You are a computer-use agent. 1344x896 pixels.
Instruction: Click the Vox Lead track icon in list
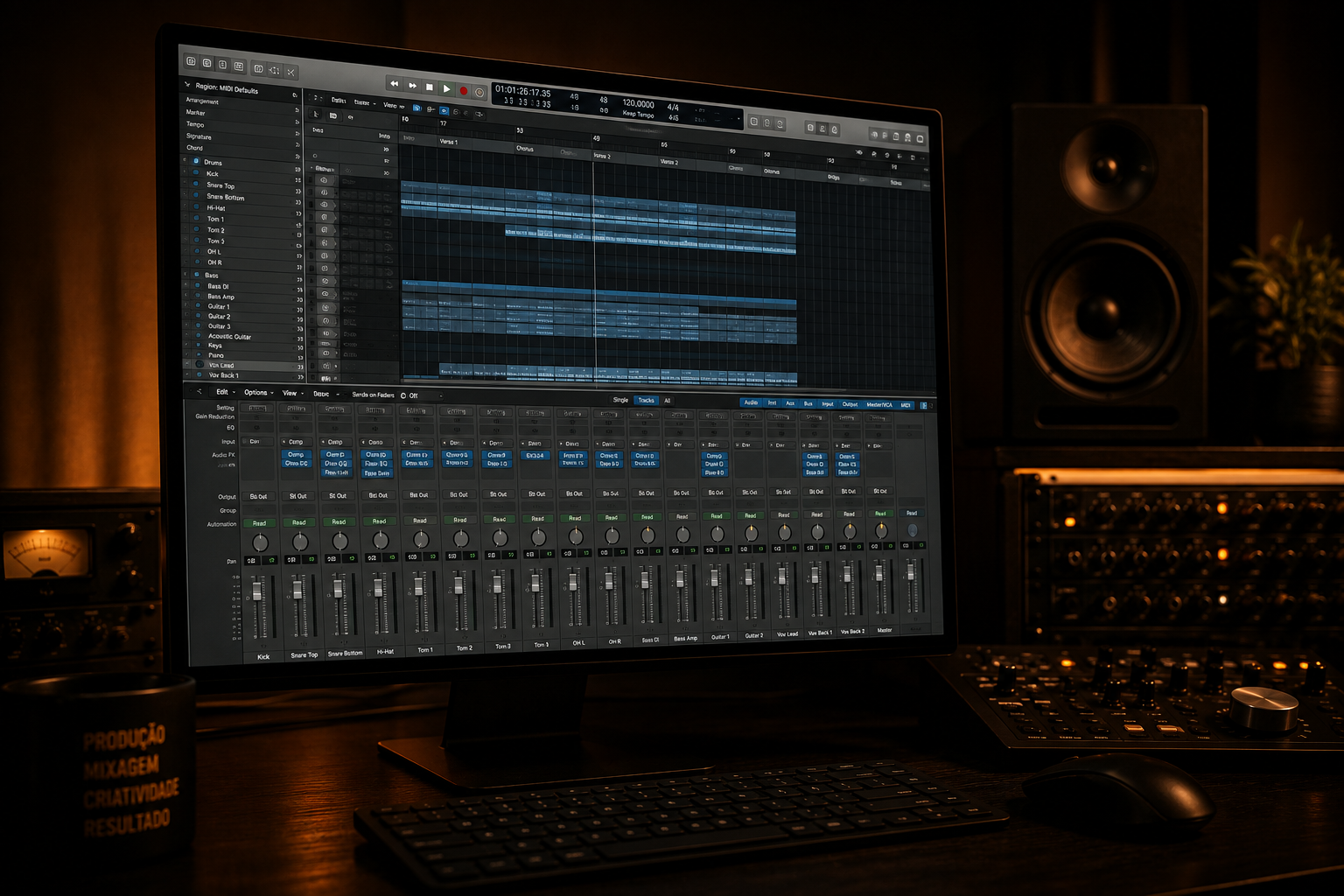pos(199,365)
